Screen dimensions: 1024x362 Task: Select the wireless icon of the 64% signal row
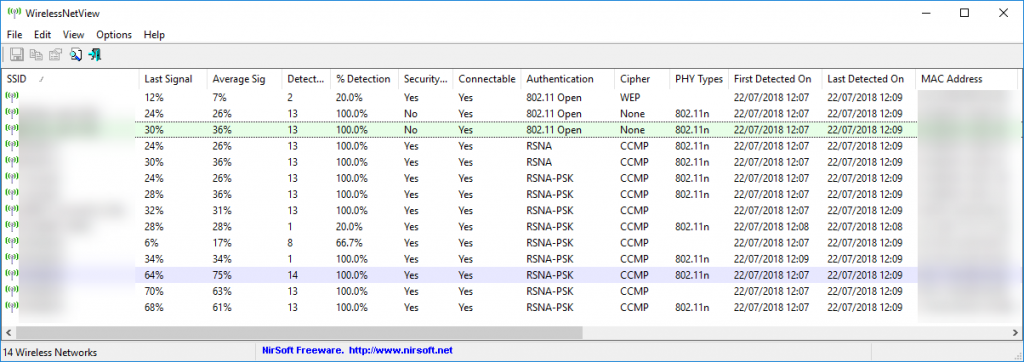(x=11, y=274)
